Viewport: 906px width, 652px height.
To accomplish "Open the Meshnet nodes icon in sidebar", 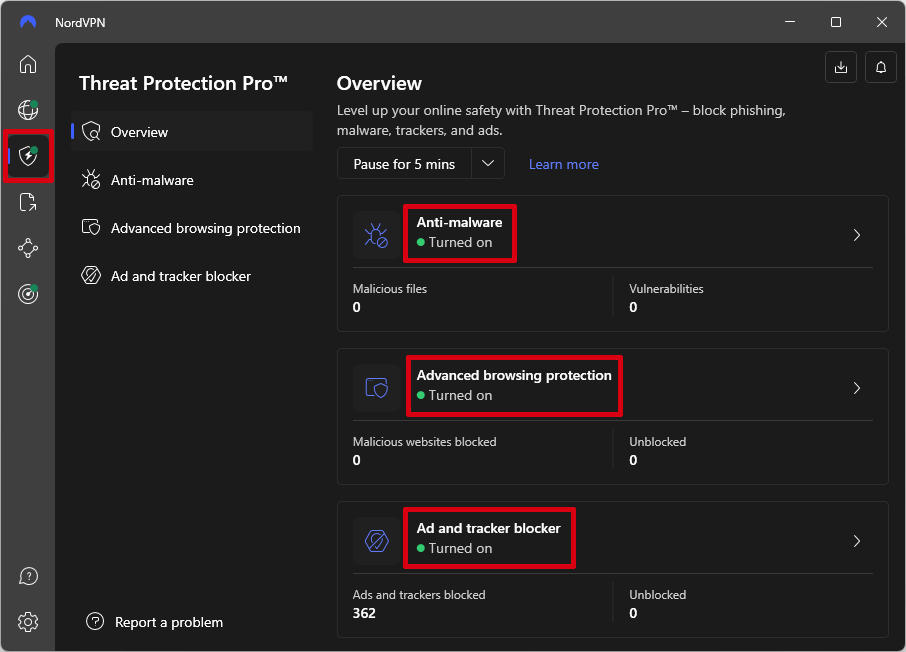I will click(28, 249).
